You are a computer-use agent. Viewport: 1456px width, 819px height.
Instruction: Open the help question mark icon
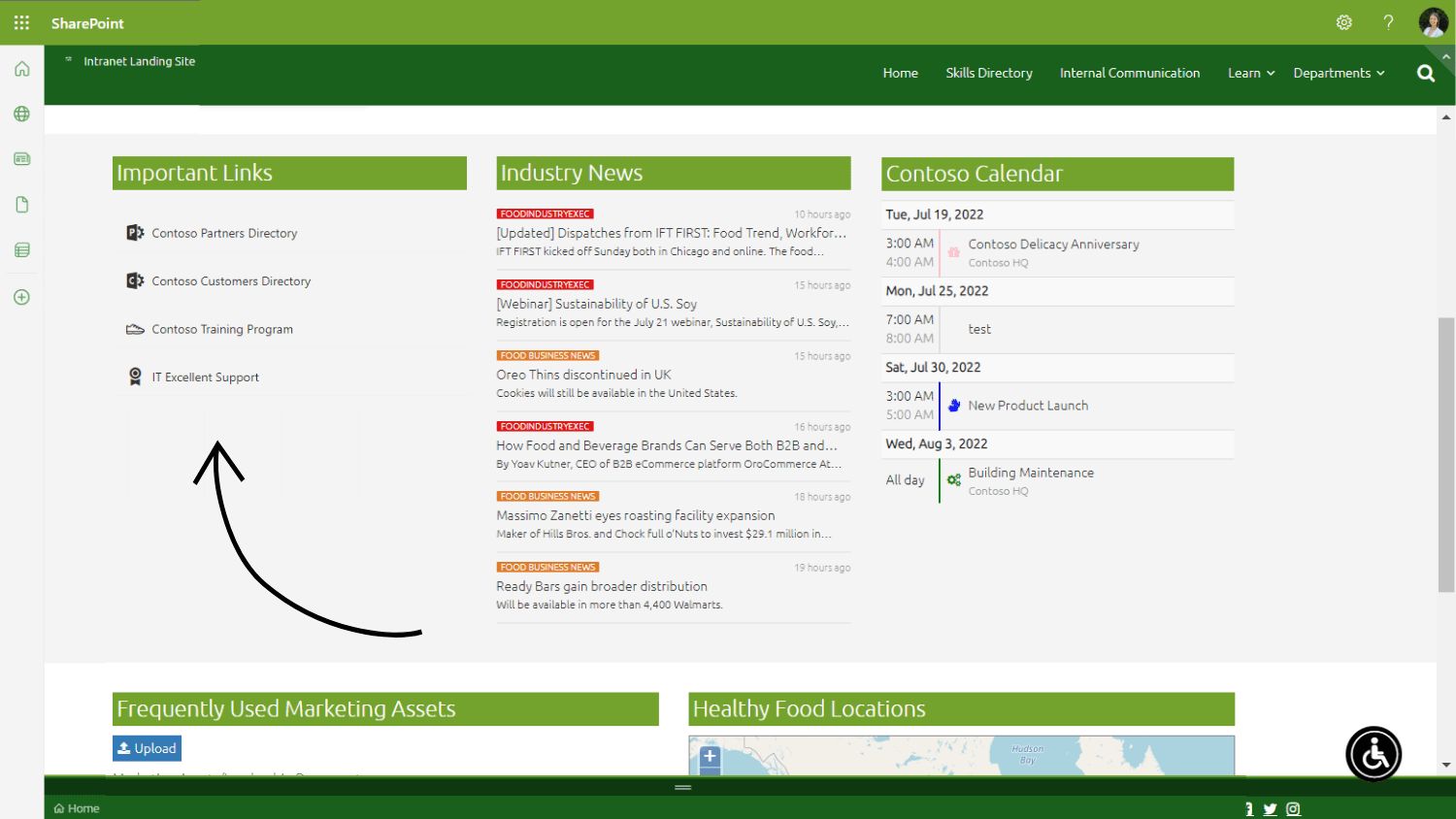coord(1389,22)
